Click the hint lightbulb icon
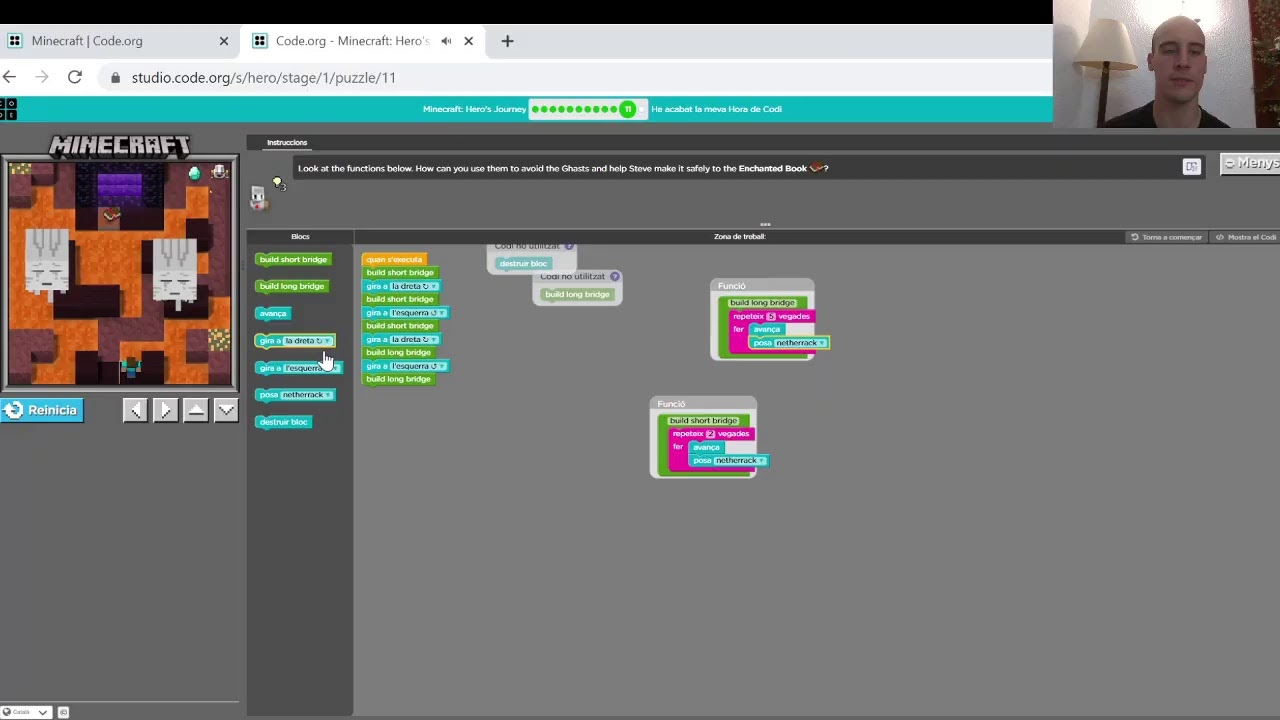Screen dimensions: 1280x720 (x=278, y=183)
